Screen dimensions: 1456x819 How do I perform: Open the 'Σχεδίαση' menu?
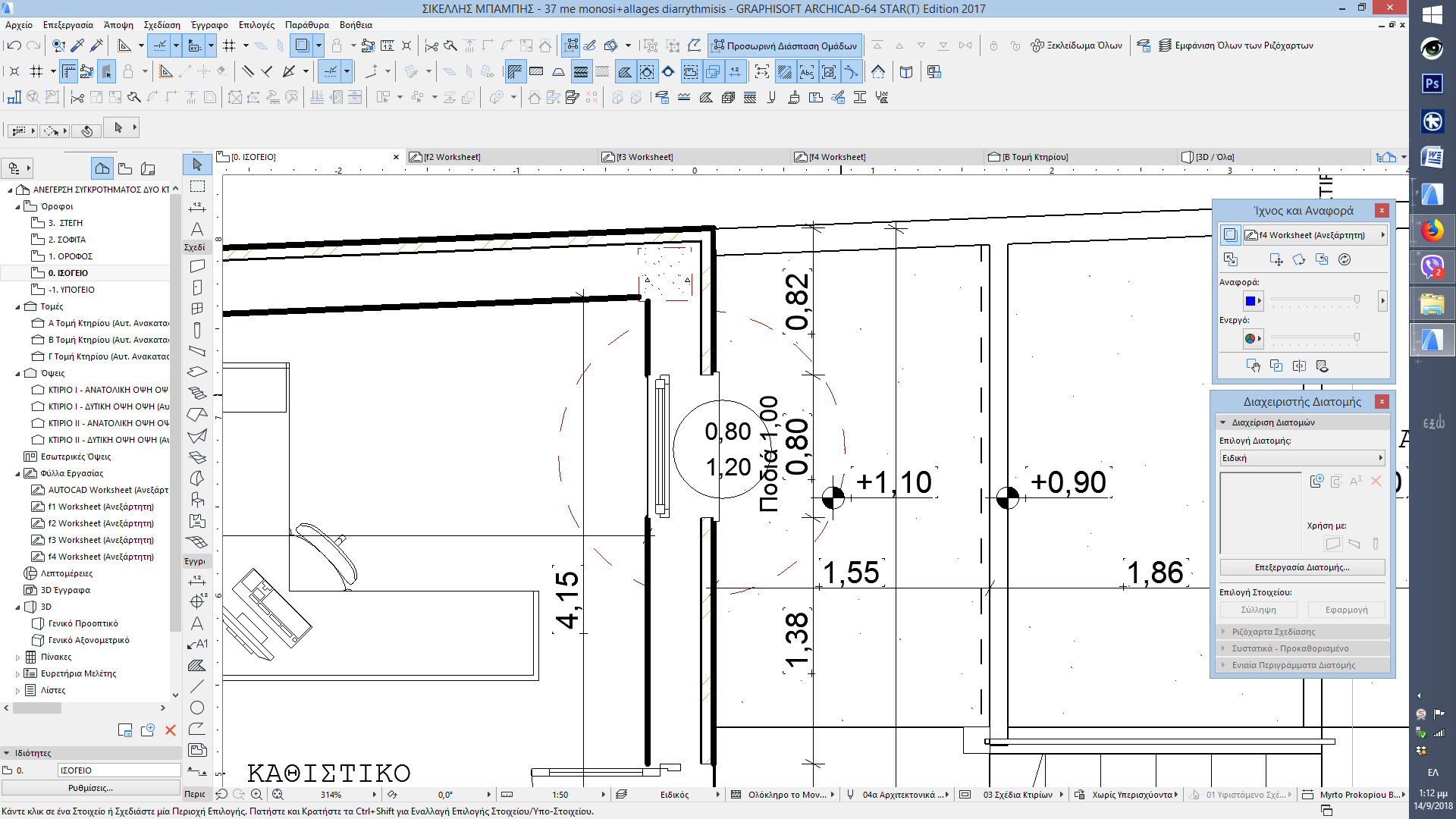click(162, 25)
